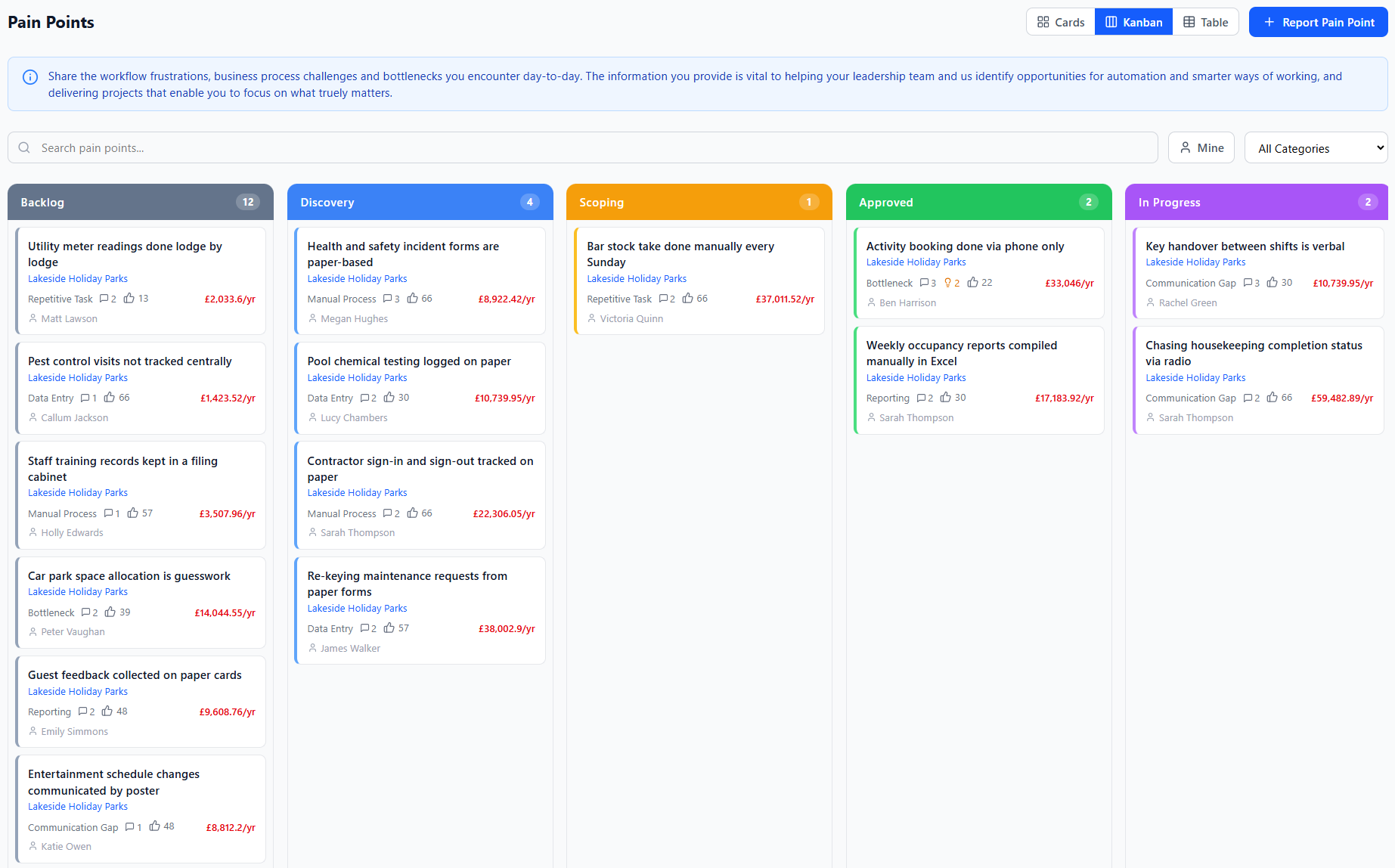Switch to the Cards view
The width and height of the screenshot is (1395, 868).
tap(1060, 22)
